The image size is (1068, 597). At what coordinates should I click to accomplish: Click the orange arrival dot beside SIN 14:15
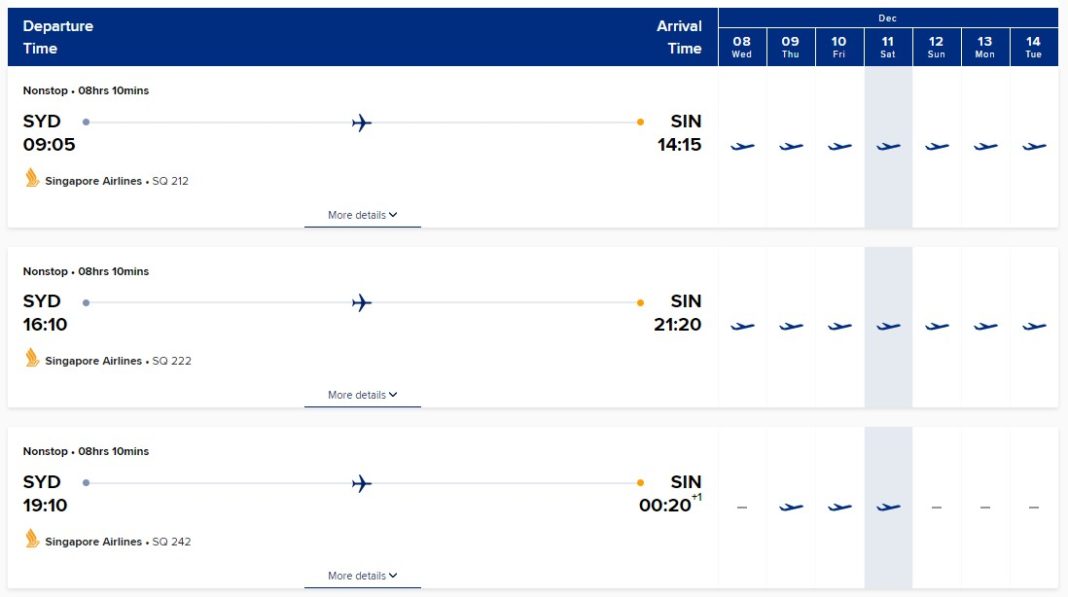[640, 122]
